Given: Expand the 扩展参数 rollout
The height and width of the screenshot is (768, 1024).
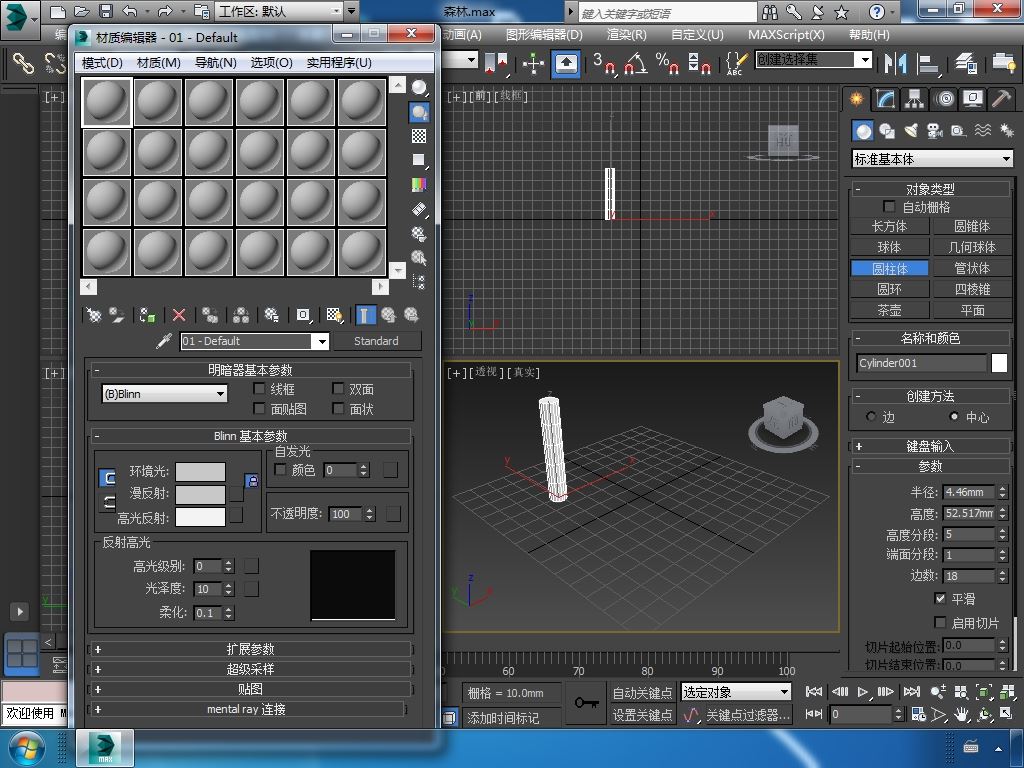Looking at the screenshot, I should (250, 649).
